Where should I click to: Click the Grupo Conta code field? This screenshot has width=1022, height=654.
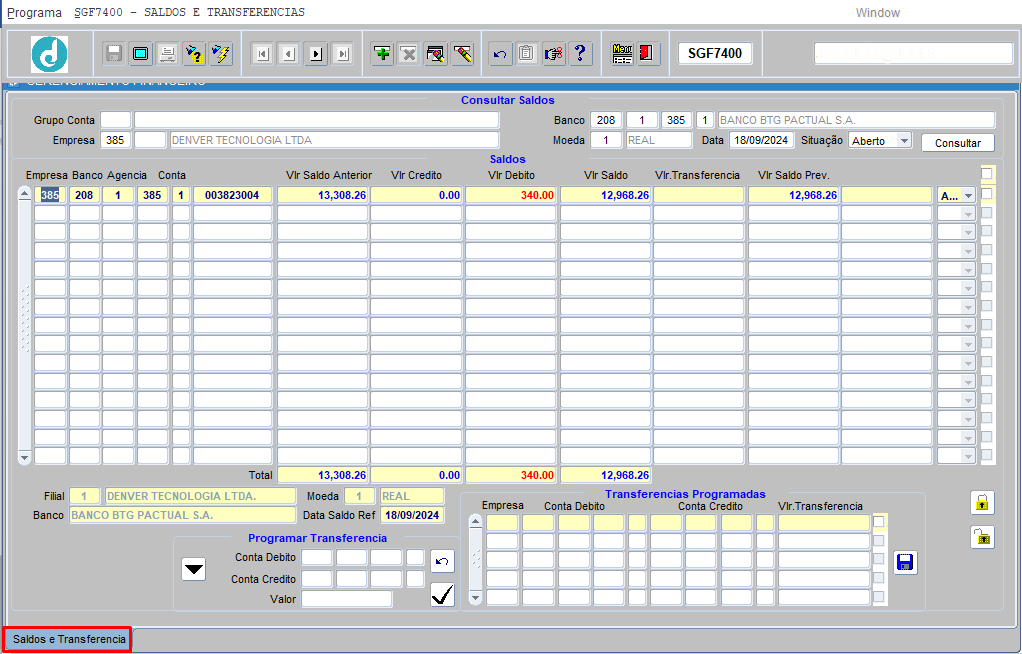tap(115, 120)
